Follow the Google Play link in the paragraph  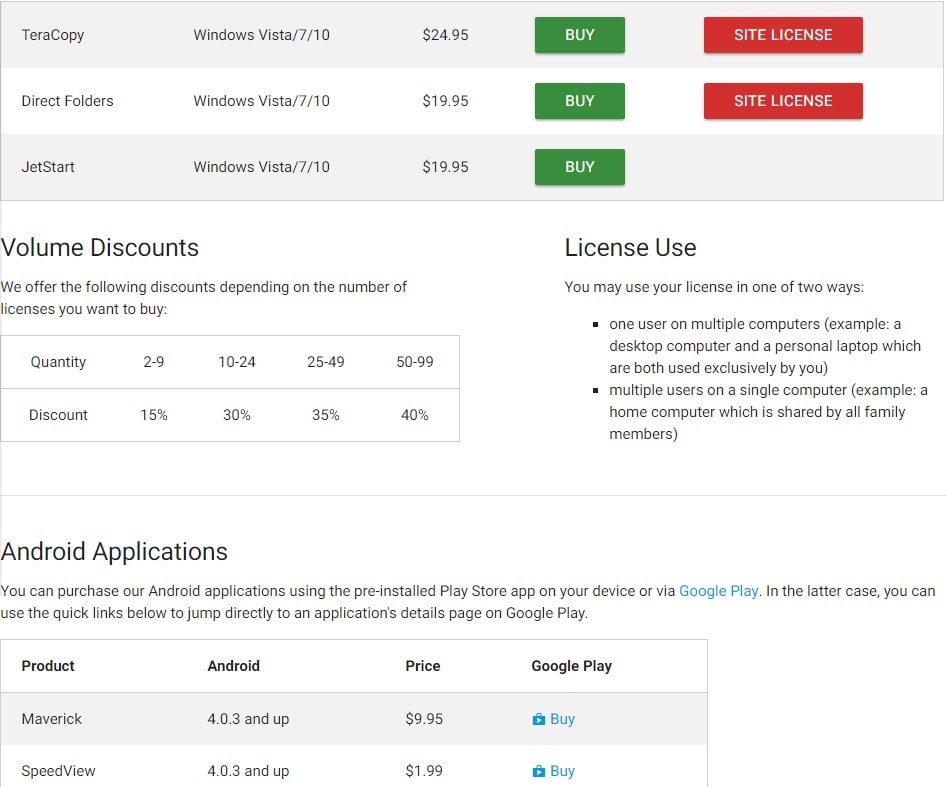coord(718,591)
